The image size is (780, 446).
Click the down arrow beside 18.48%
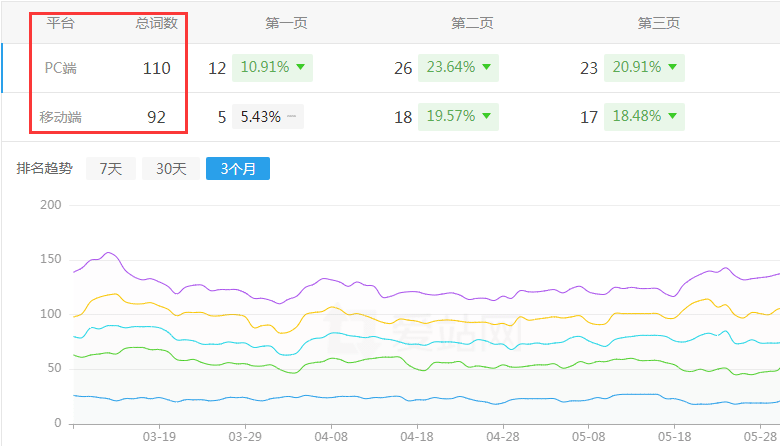point(672,117)
